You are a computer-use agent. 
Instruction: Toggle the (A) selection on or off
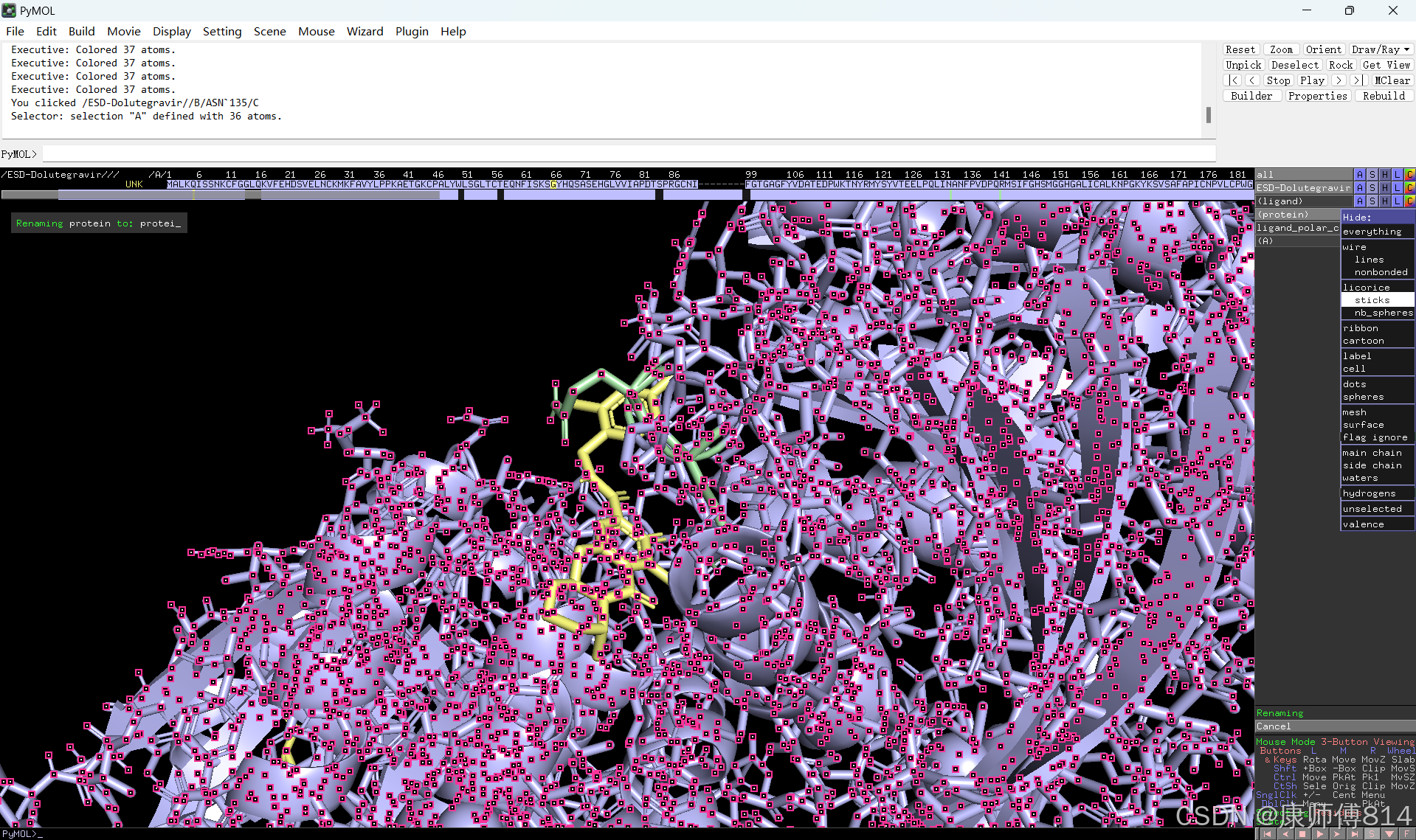1297,241
